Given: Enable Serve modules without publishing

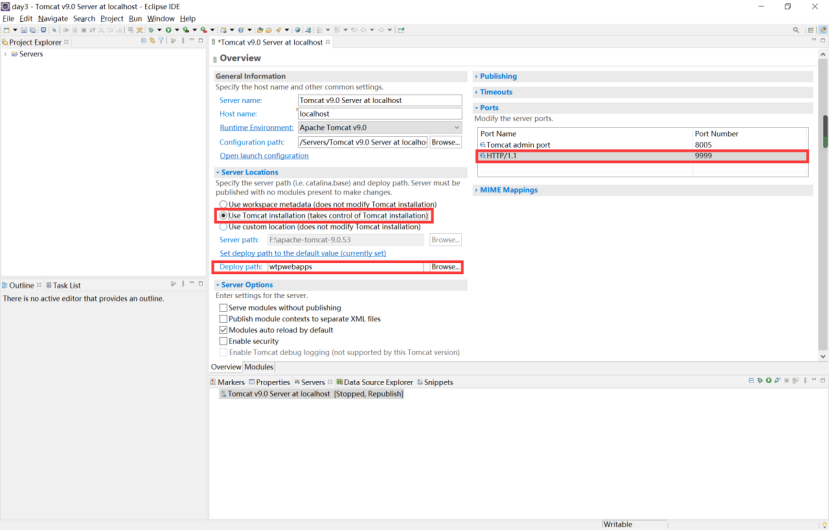Looking at the screenshot, I should tap(223, 308).
